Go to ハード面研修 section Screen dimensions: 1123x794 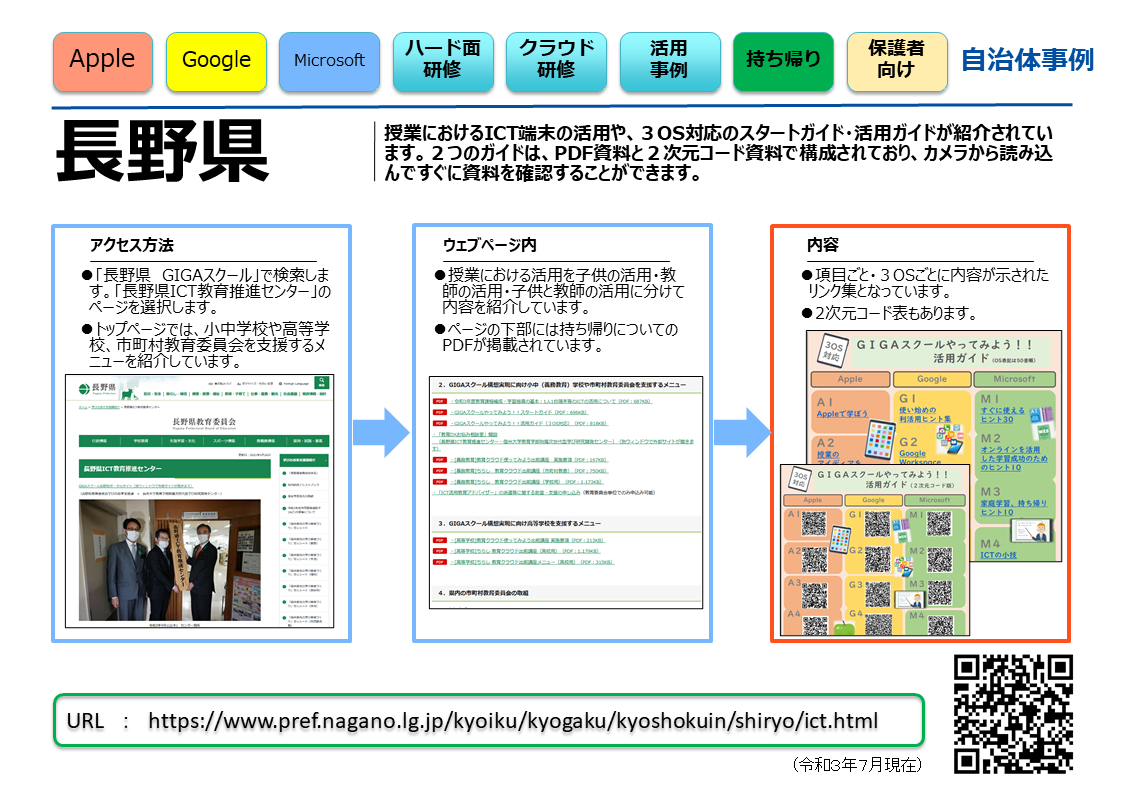pyautogui.click(x=443, y=62)
